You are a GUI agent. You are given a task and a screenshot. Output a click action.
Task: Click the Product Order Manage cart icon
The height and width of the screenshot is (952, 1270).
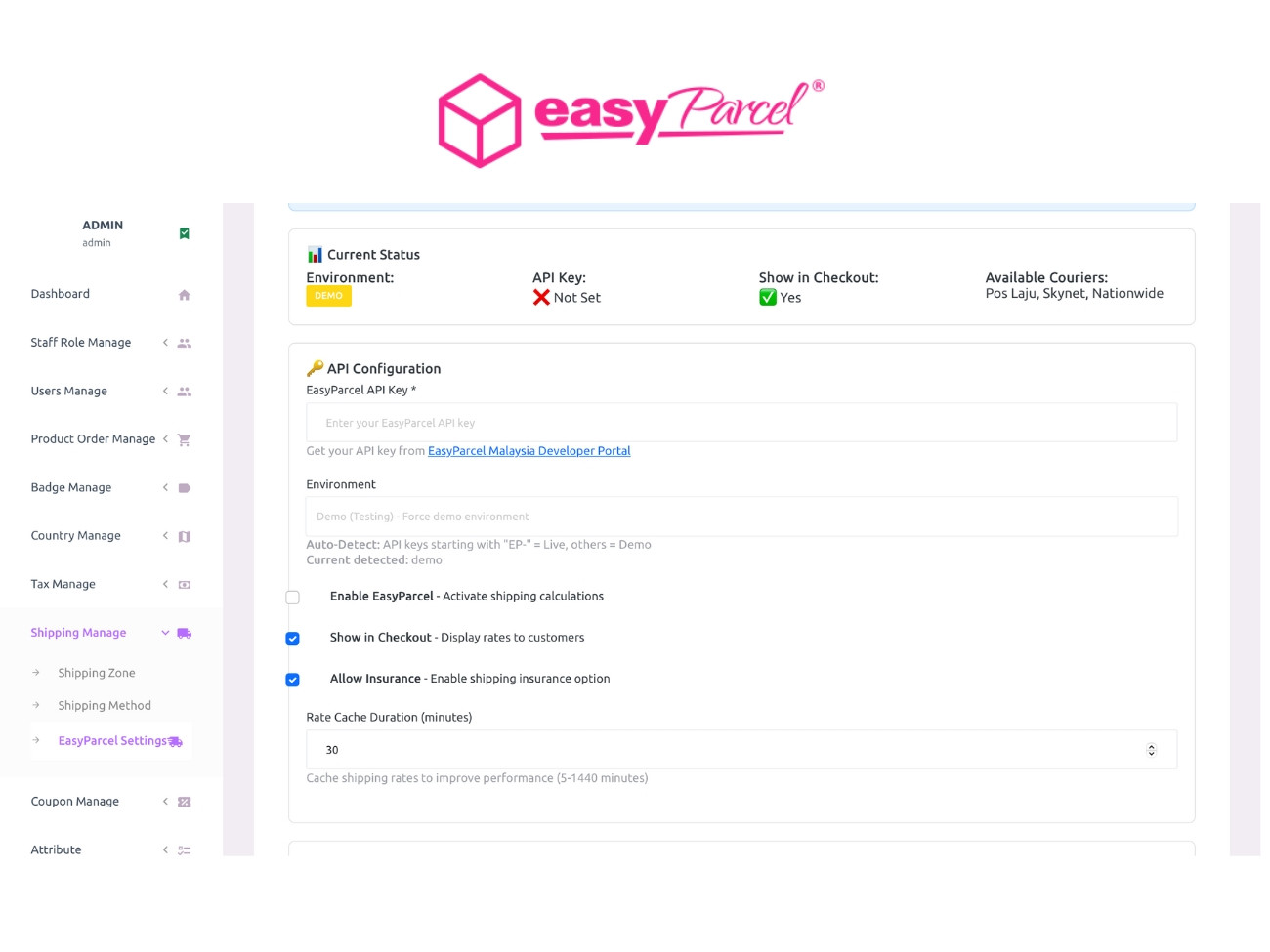[x=184, y=440]
